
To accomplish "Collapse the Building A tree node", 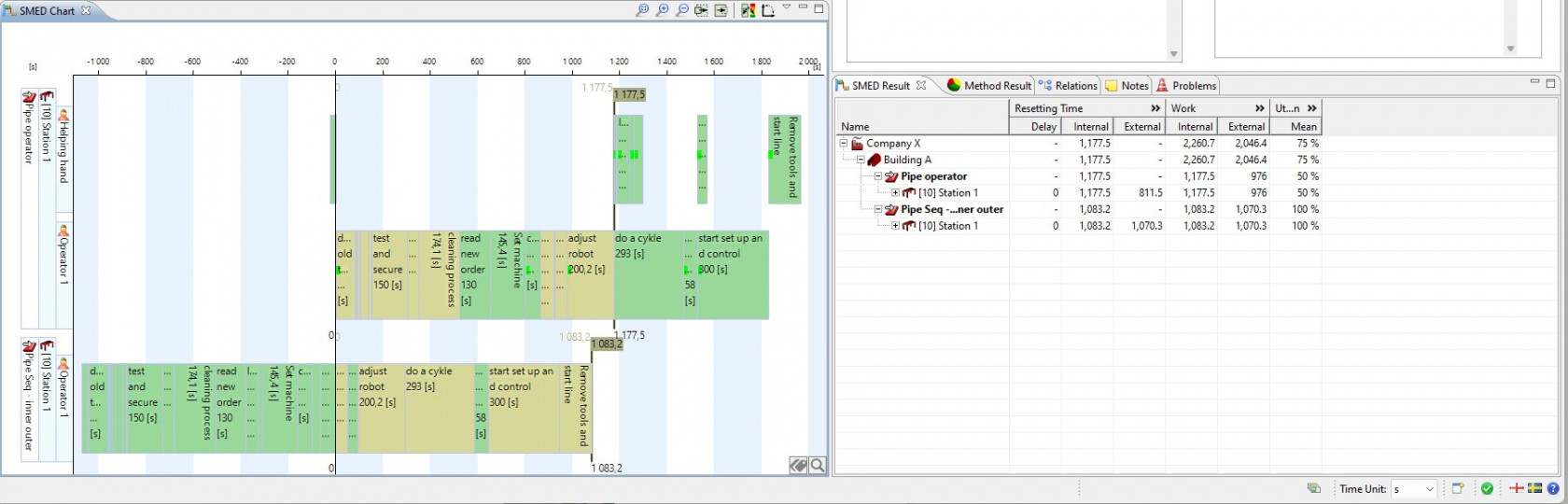I will click(861, 160).
